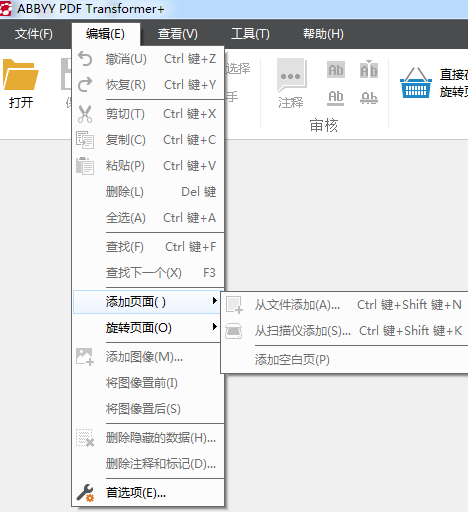Open the 工具(T) menu

(250, 34)
